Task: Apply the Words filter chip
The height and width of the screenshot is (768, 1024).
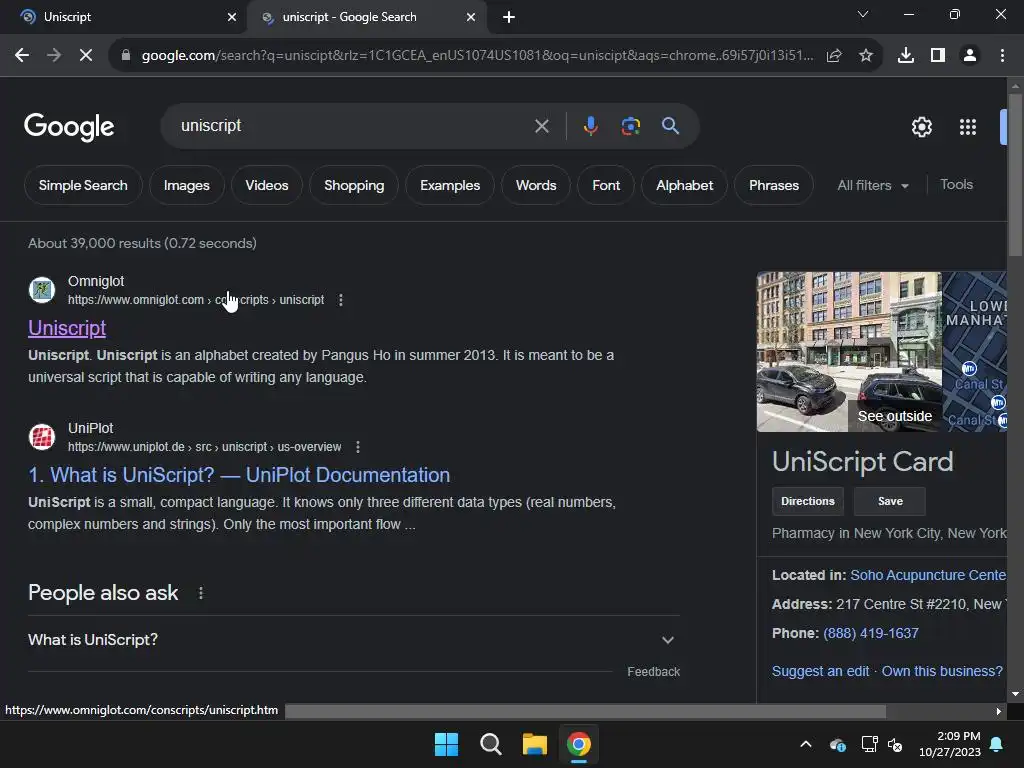Action: click(536, 185)
